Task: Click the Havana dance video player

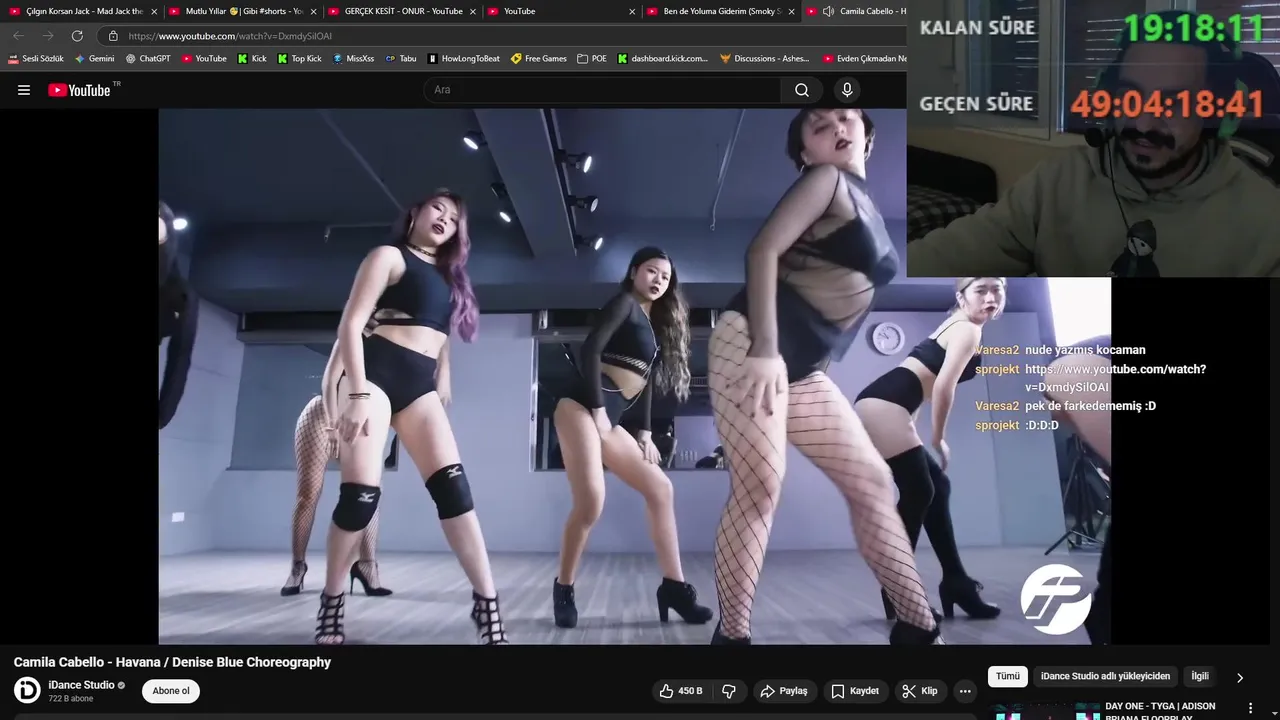Action: click(x=634, y=376)
